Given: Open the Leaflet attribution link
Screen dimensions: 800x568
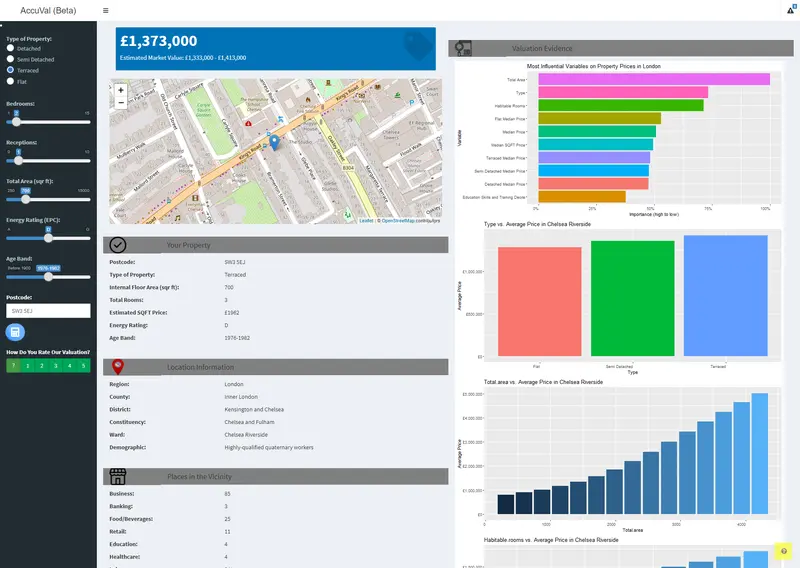Looking at the screenshot, I should tap(366, 220).
